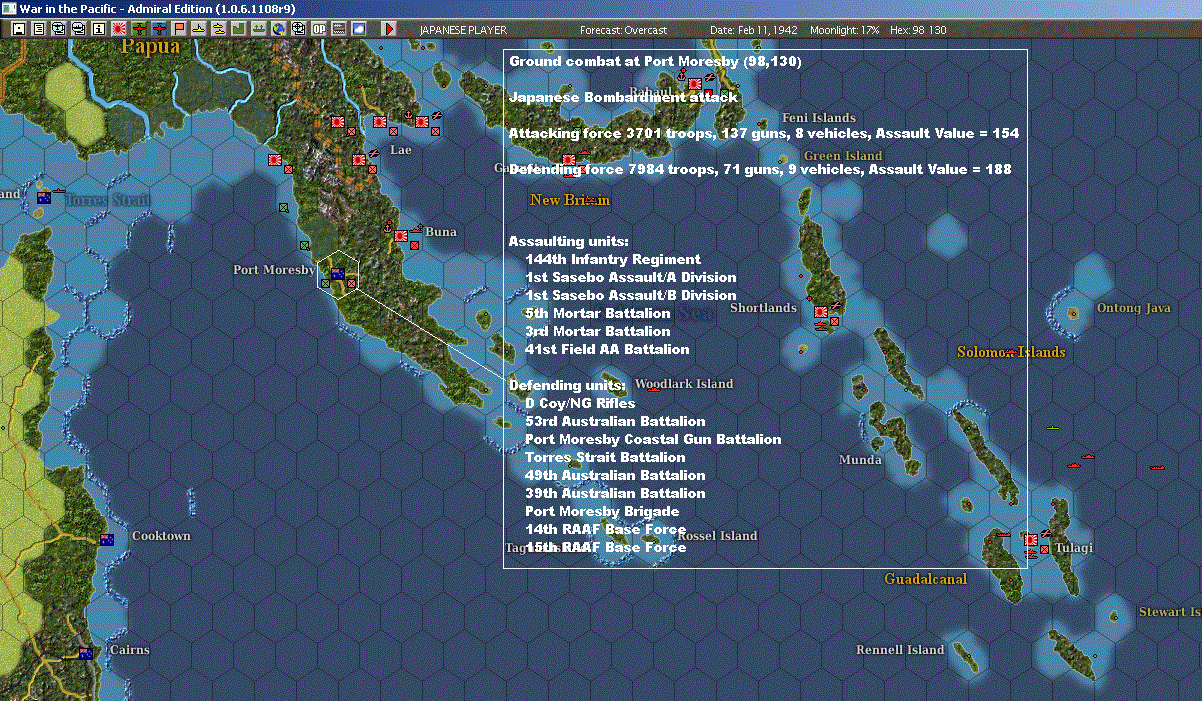Select the Australian flag at Cooktown
Viewport: 1202px width, 701px height.
tap(107, 539)
